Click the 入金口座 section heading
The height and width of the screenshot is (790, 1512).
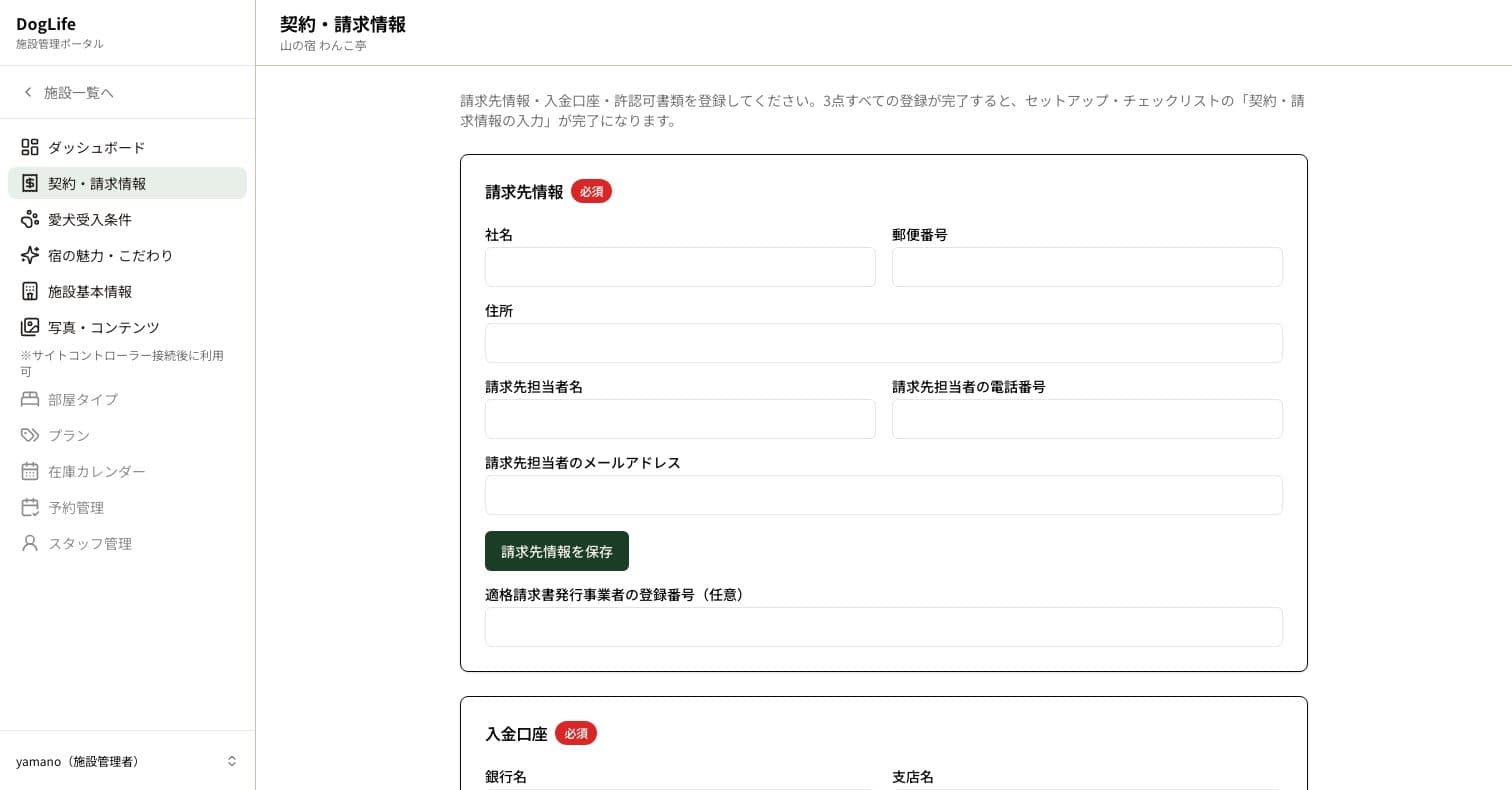point(516,734)
